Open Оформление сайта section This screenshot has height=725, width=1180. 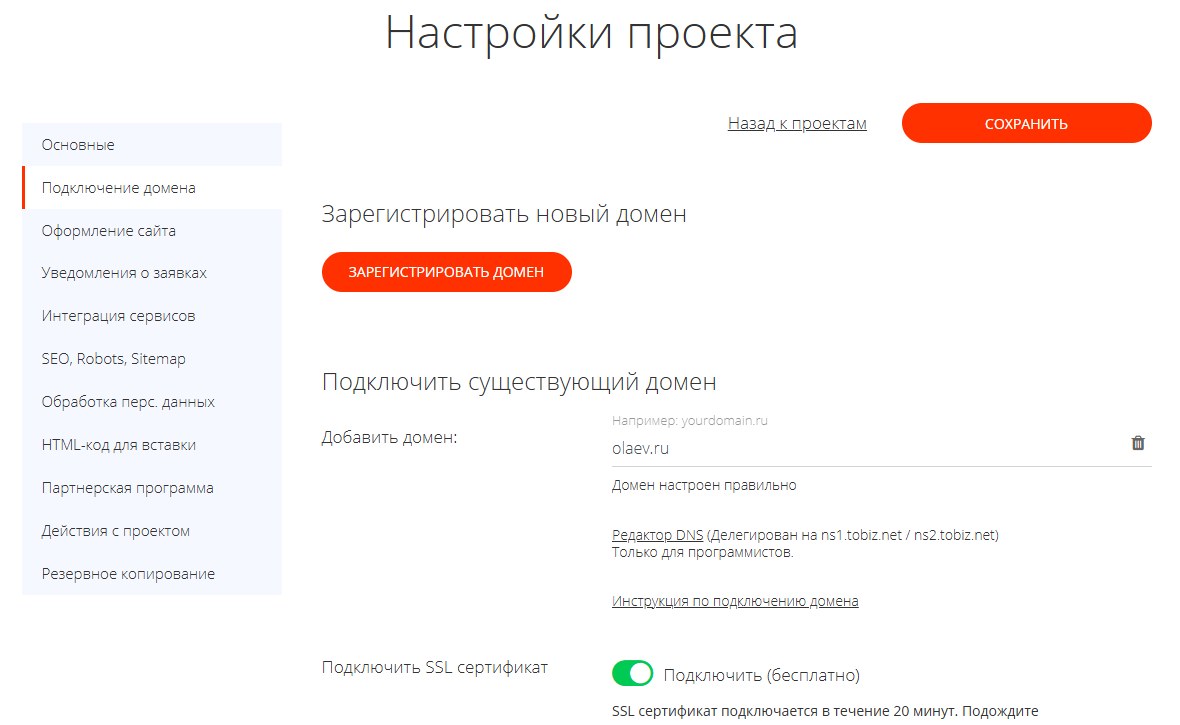(152, 230)
